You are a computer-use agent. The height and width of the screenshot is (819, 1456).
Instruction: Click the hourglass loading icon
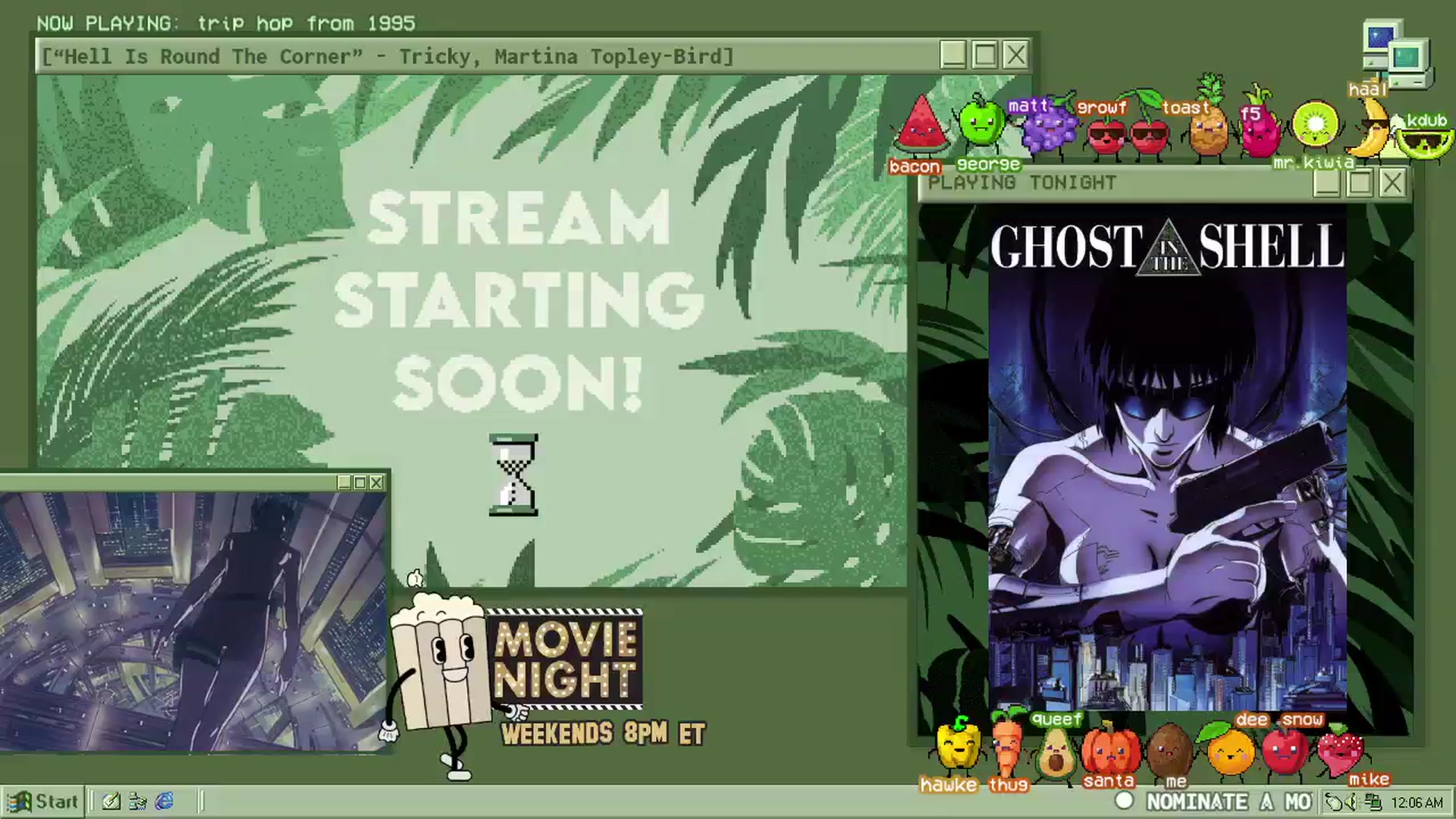point(514,475)
